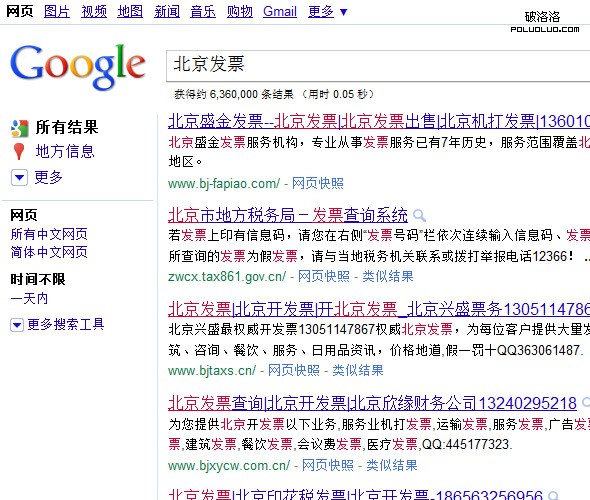This screenshot has width=590, height=500.
Task: Open the 音乐 tab in the top bar
Action: click(x=203, y=12)
